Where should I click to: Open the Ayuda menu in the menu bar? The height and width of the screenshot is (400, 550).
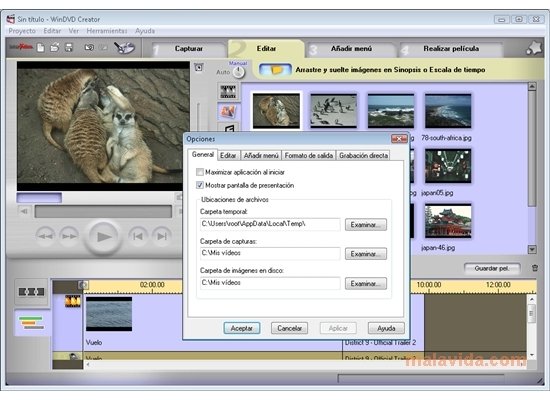(x=145, y=31)
